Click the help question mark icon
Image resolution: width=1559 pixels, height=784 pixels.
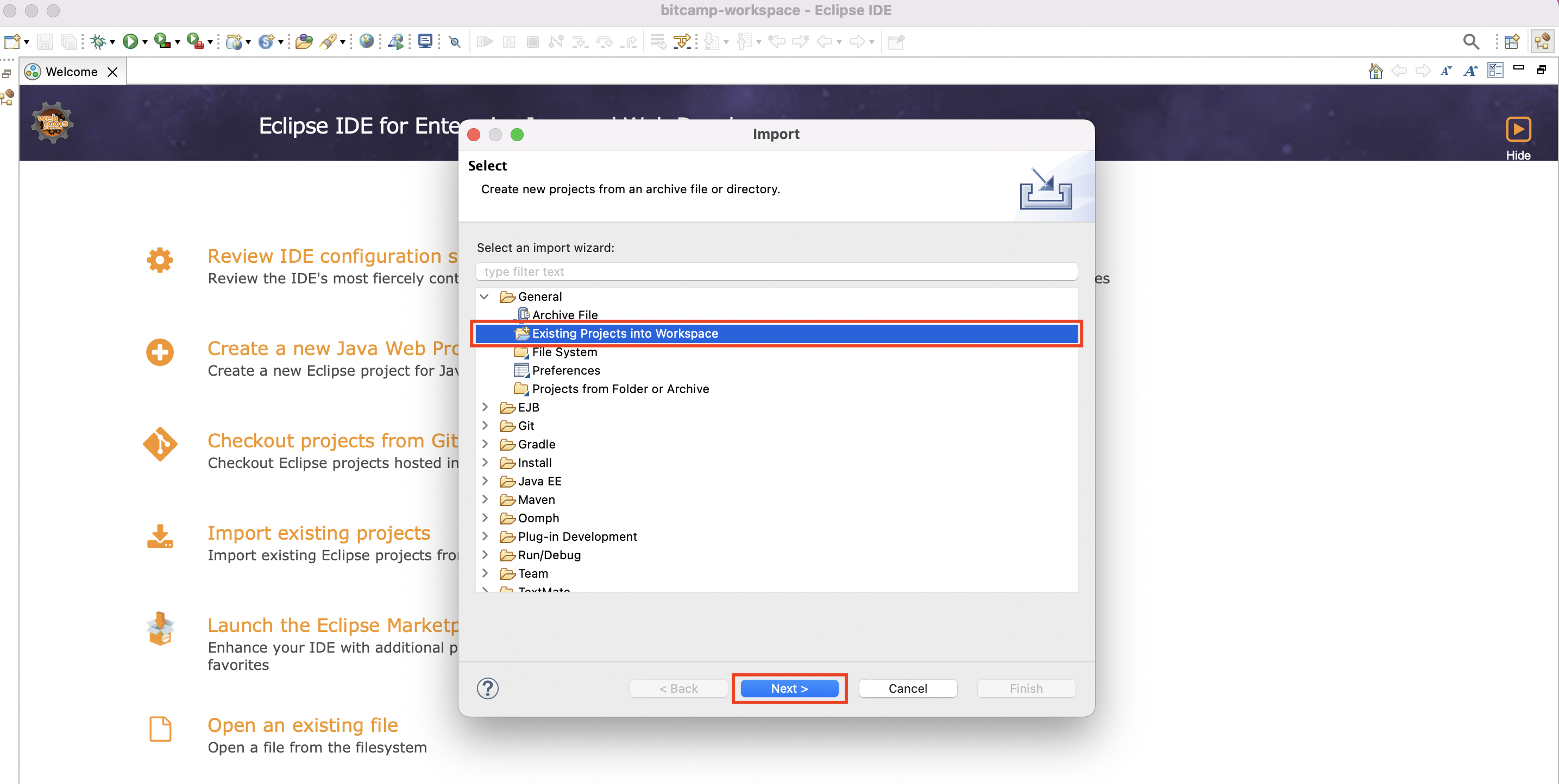pyautogui.click(x=487, y=688)
